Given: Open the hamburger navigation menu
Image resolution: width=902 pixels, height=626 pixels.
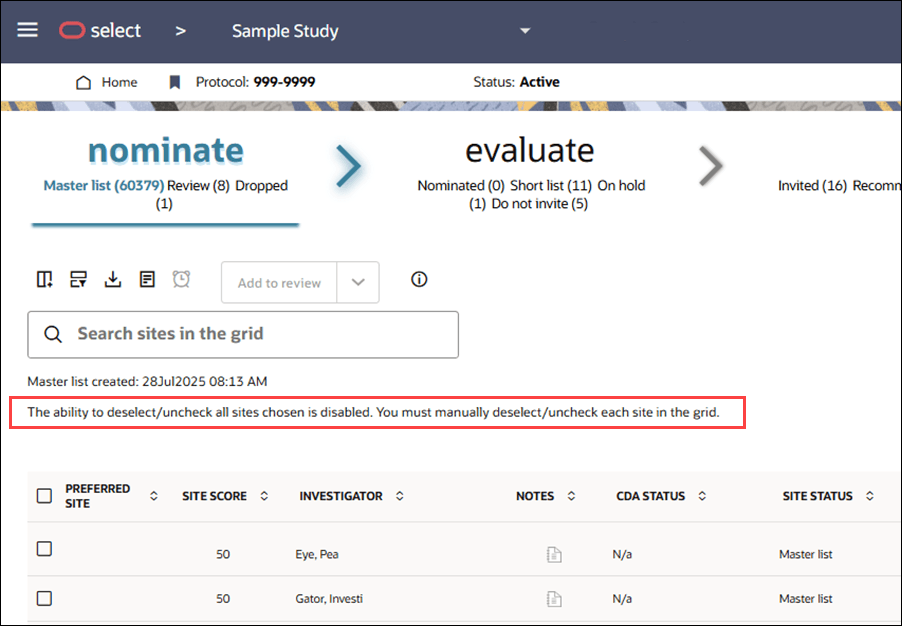Looking at the screenshot, I should [26, 29].
